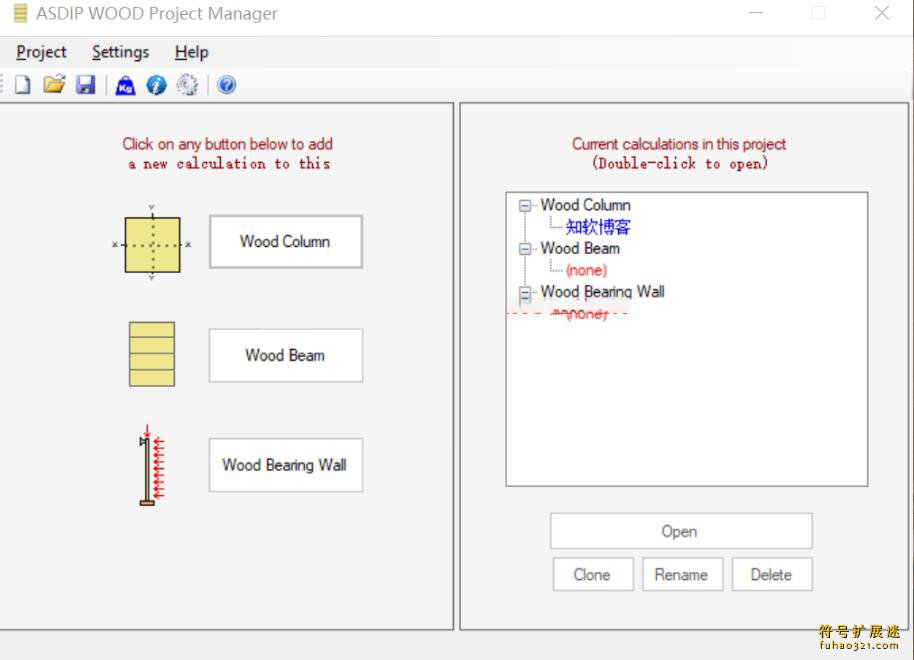Open the Help menu
Image resolution: width=914 pixels, height=660 pixels.
point(192,52)
